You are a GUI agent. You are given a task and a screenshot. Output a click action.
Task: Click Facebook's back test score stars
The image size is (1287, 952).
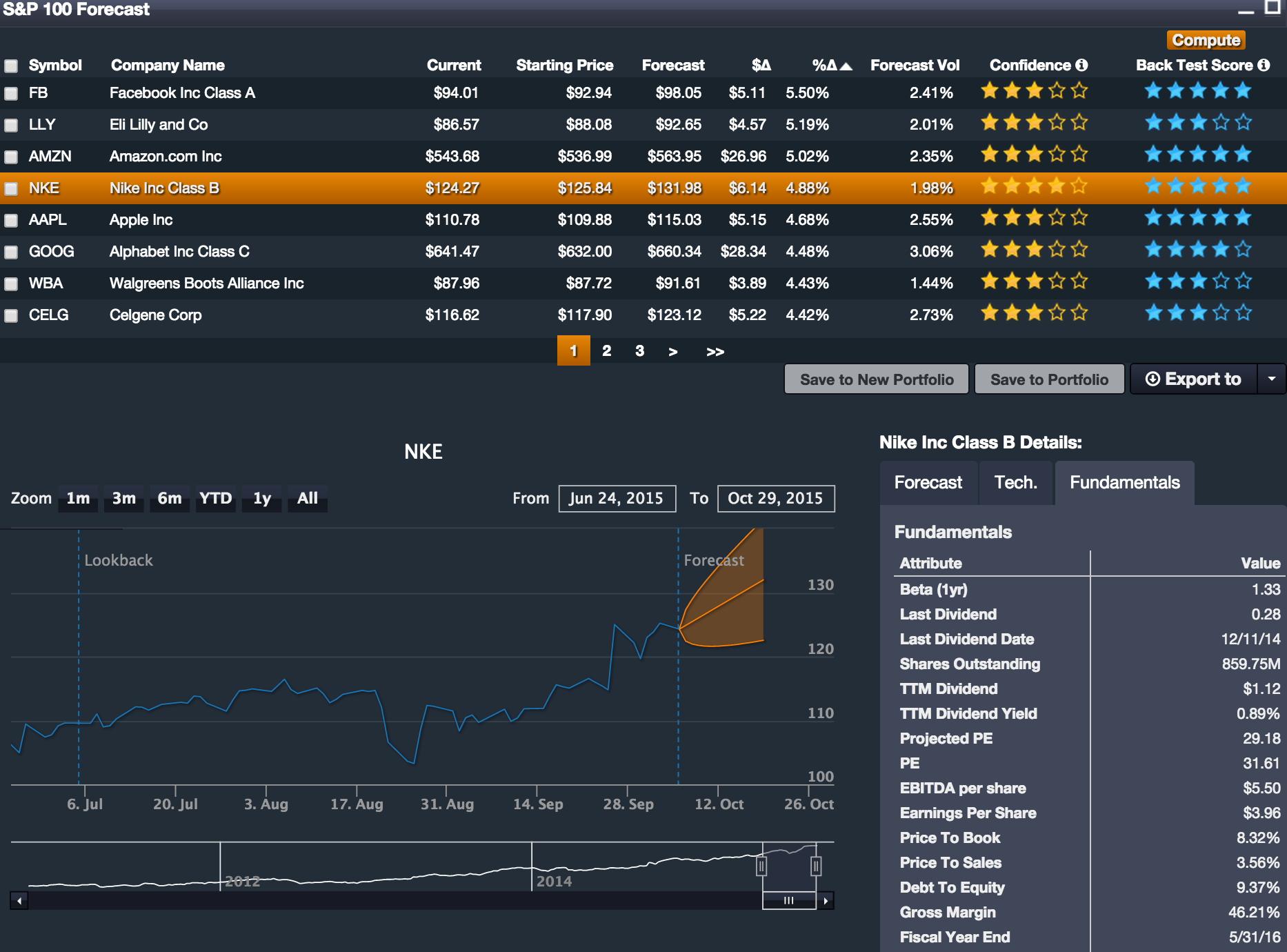tap(1197, 91)
